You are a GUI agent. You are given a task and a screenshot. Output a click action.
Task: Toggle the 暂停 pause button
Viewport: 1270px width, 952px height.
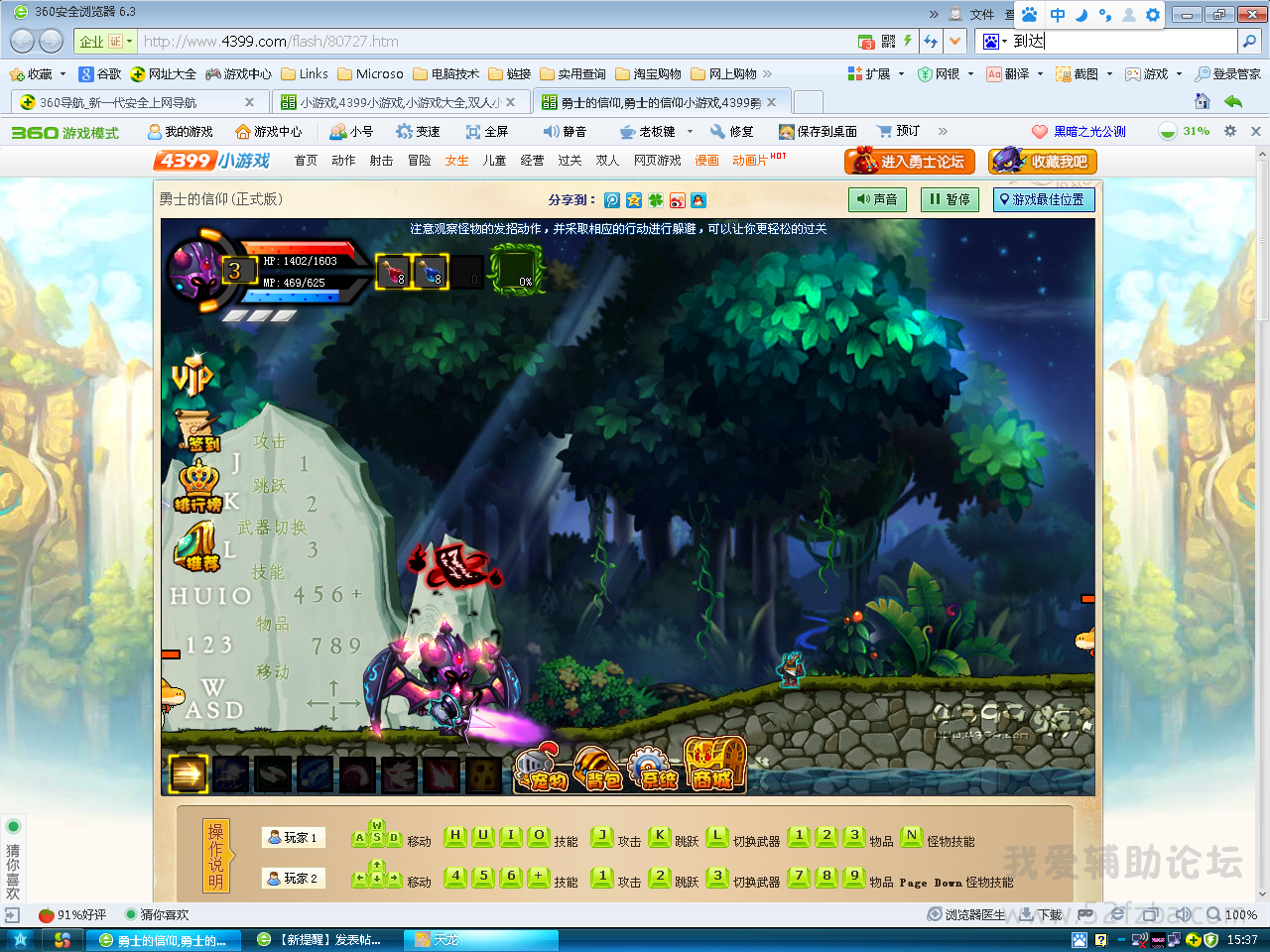click(950, 199)
